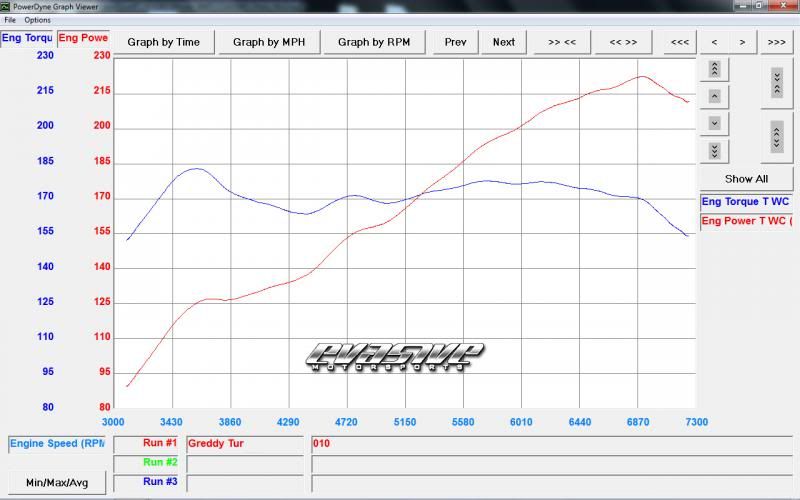Image resolution: width=800 pixels, height=500 pixels.
Task: Select the Run #1 label
Action: pyautogui.click(x=146, y=443)
